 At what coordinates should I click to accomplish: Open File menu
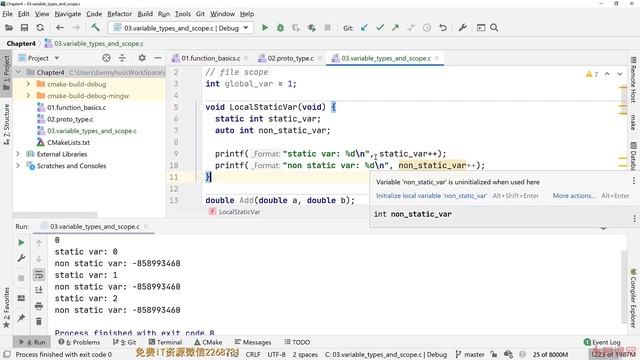click(7, 14)
